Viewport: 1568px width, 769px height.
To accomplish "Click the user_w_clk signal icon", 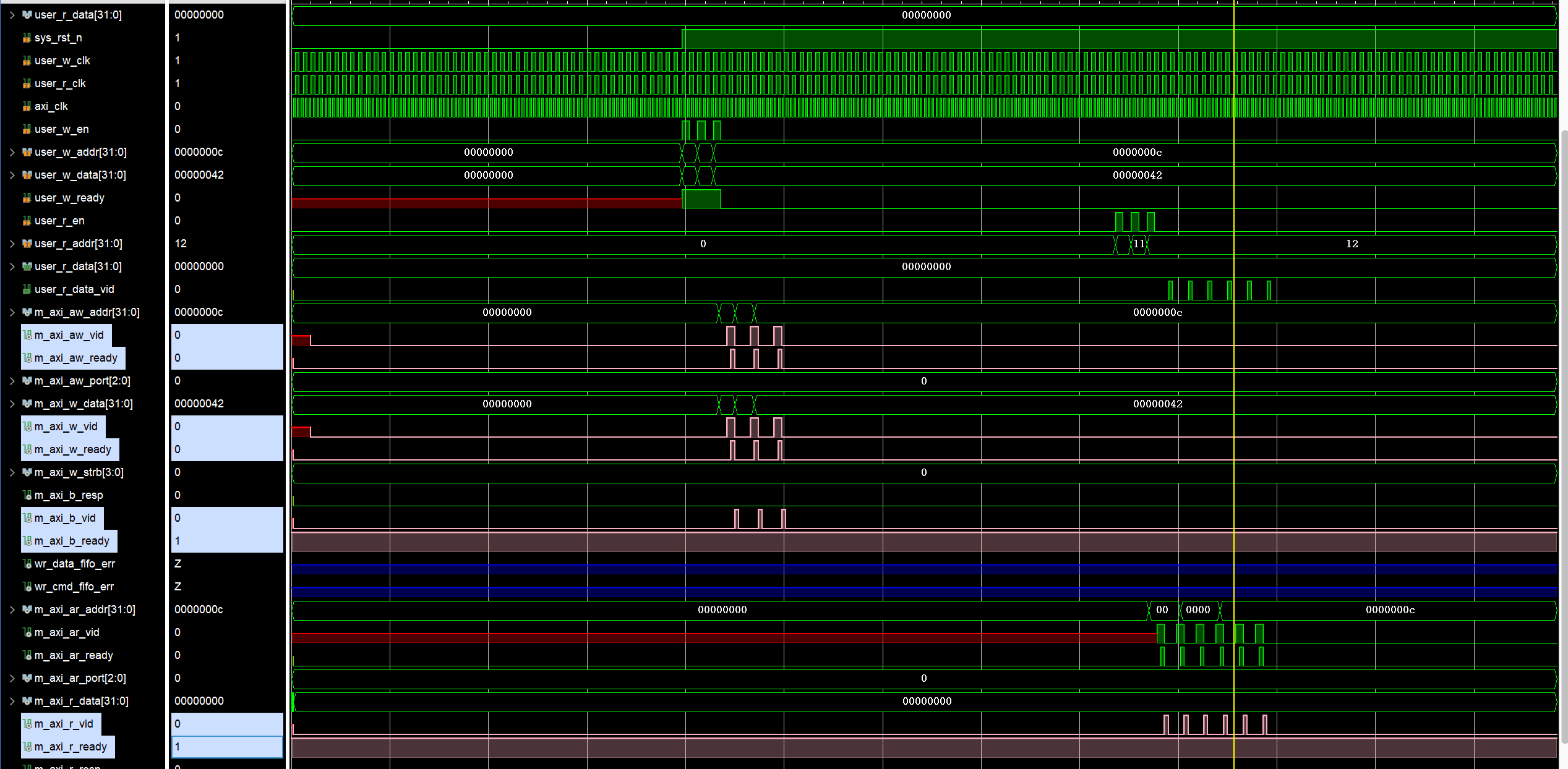I will [27, 61].
